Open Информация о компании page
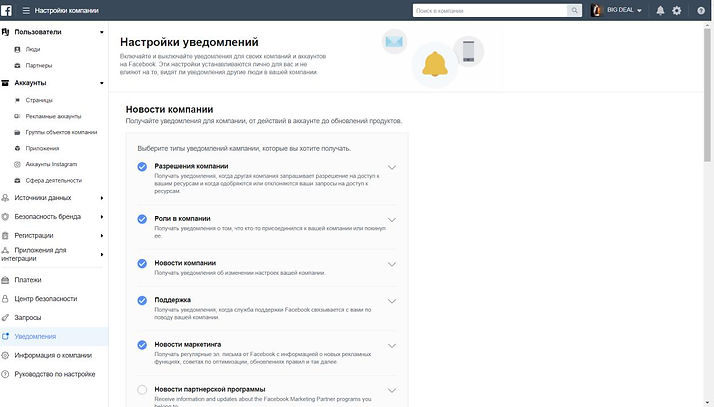The height and width of the screenshot is (407, 714). coord(54,355)
